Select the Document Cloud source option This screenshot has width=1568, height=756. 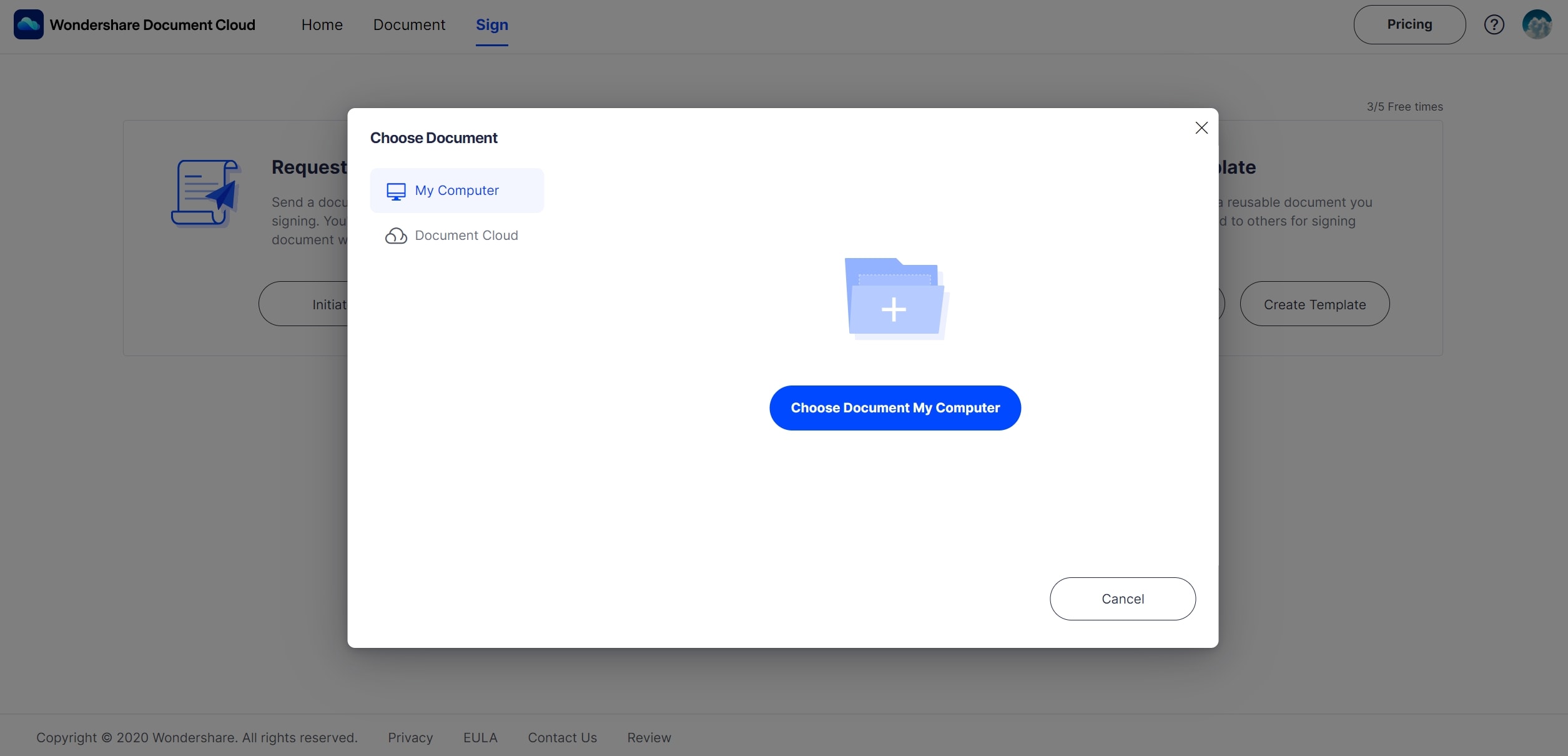tap(466, 236)
